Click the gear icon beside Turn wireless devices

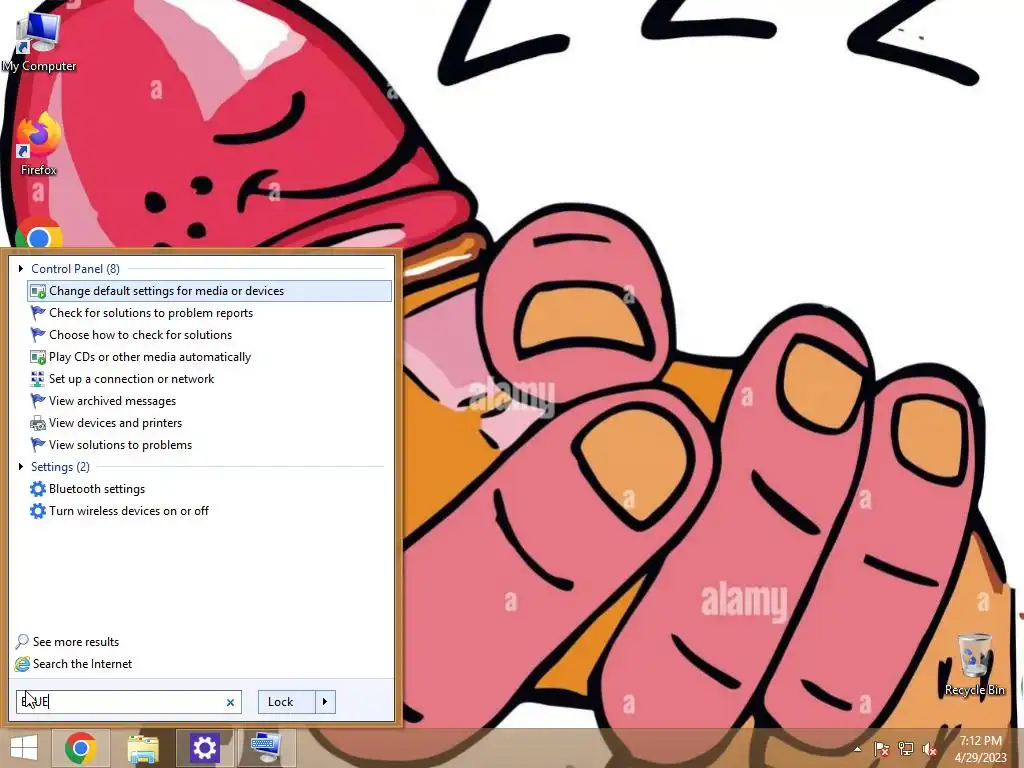coord(38,511)
